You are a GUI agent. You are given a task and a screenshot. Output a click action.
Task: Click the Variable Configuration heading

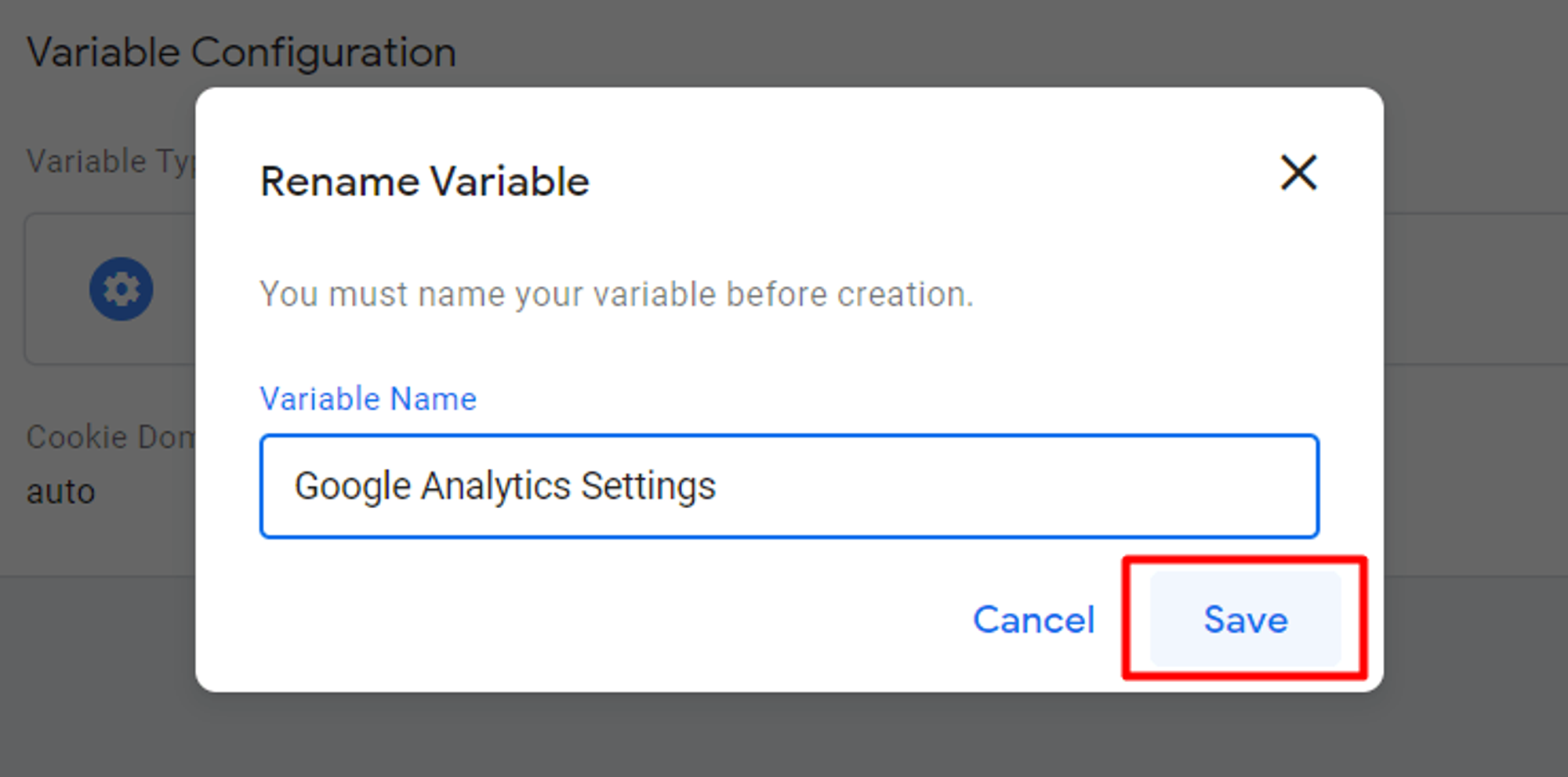(241, 53)
